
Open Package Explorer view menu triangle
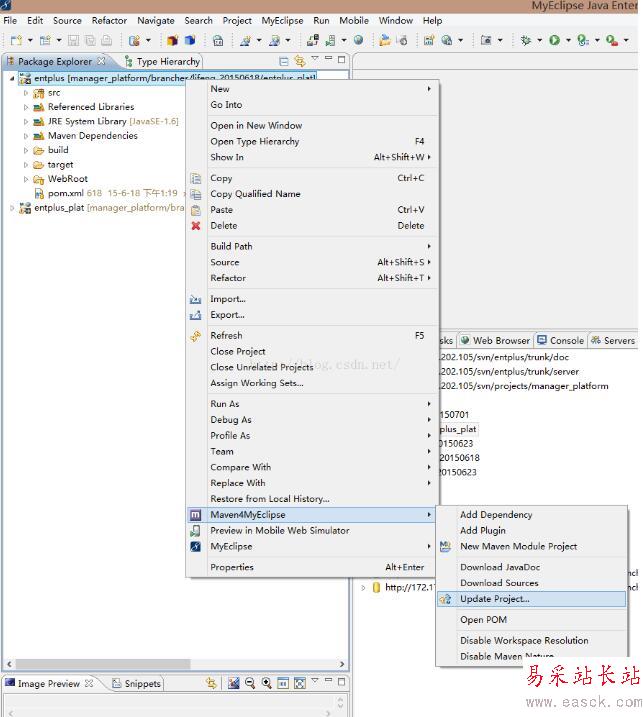(x=315, y=59)
